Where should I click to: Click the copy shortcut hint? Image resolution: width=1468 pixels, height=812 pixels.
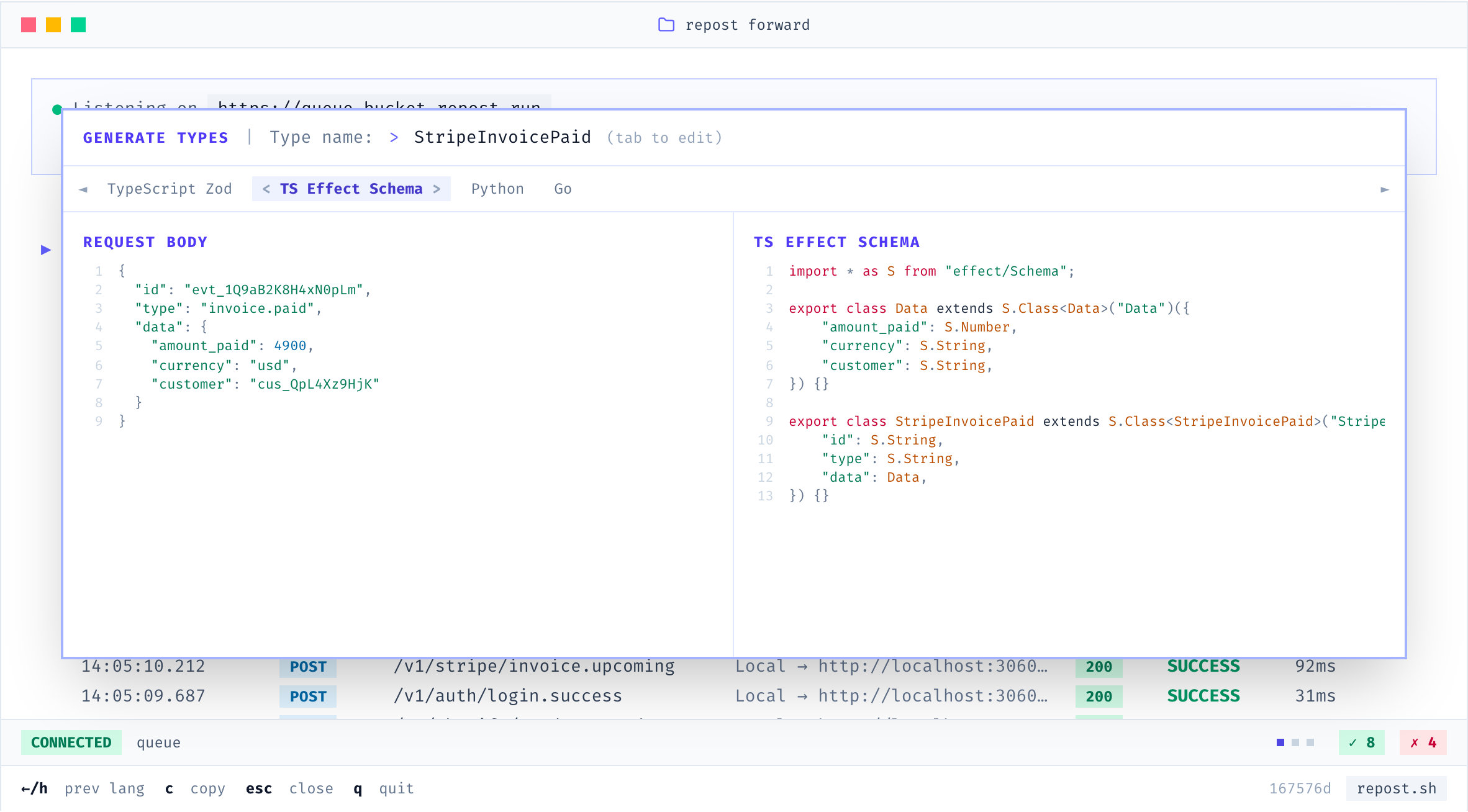195,788
